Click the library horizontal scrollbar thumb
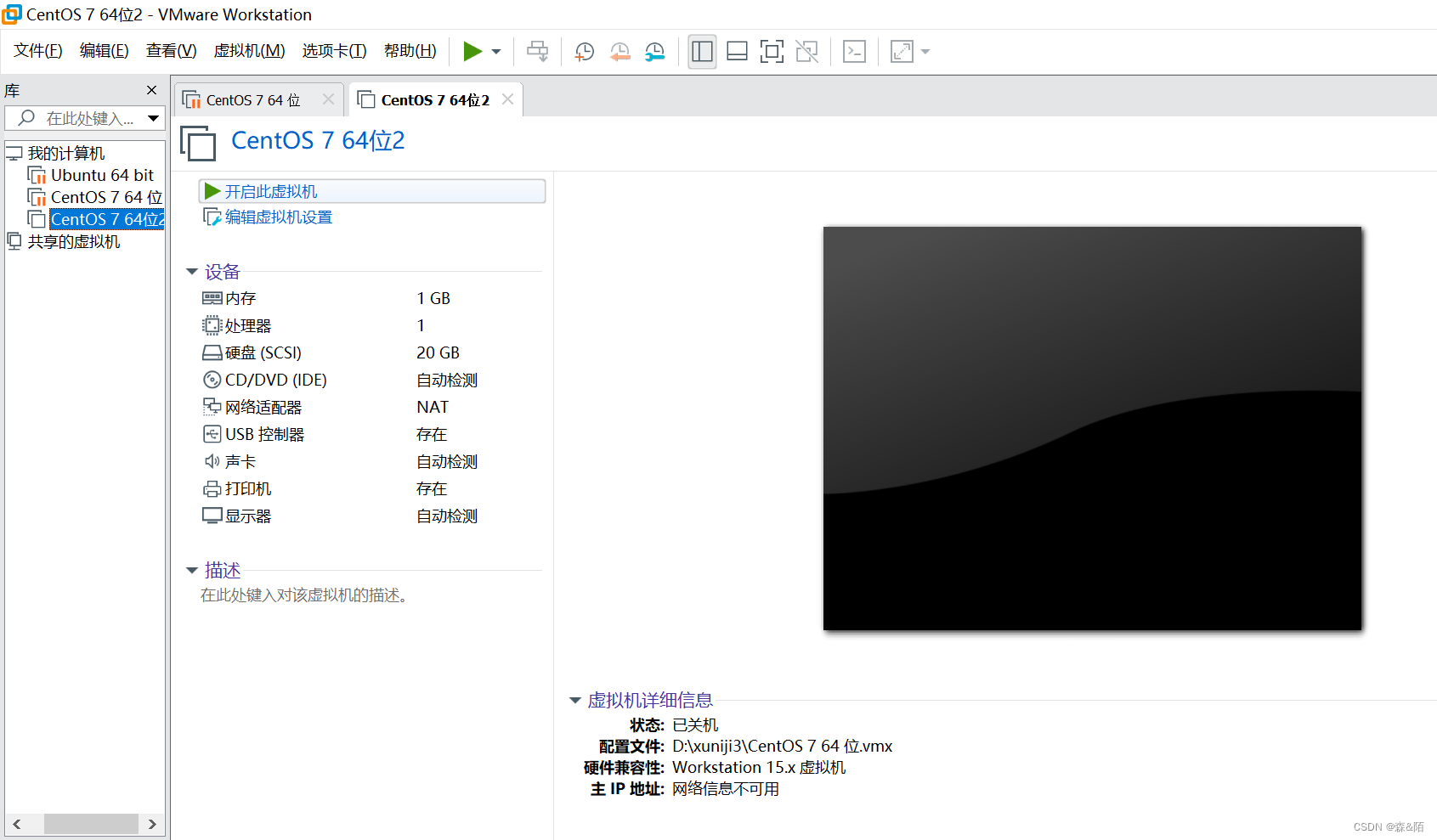 (91, 824)
